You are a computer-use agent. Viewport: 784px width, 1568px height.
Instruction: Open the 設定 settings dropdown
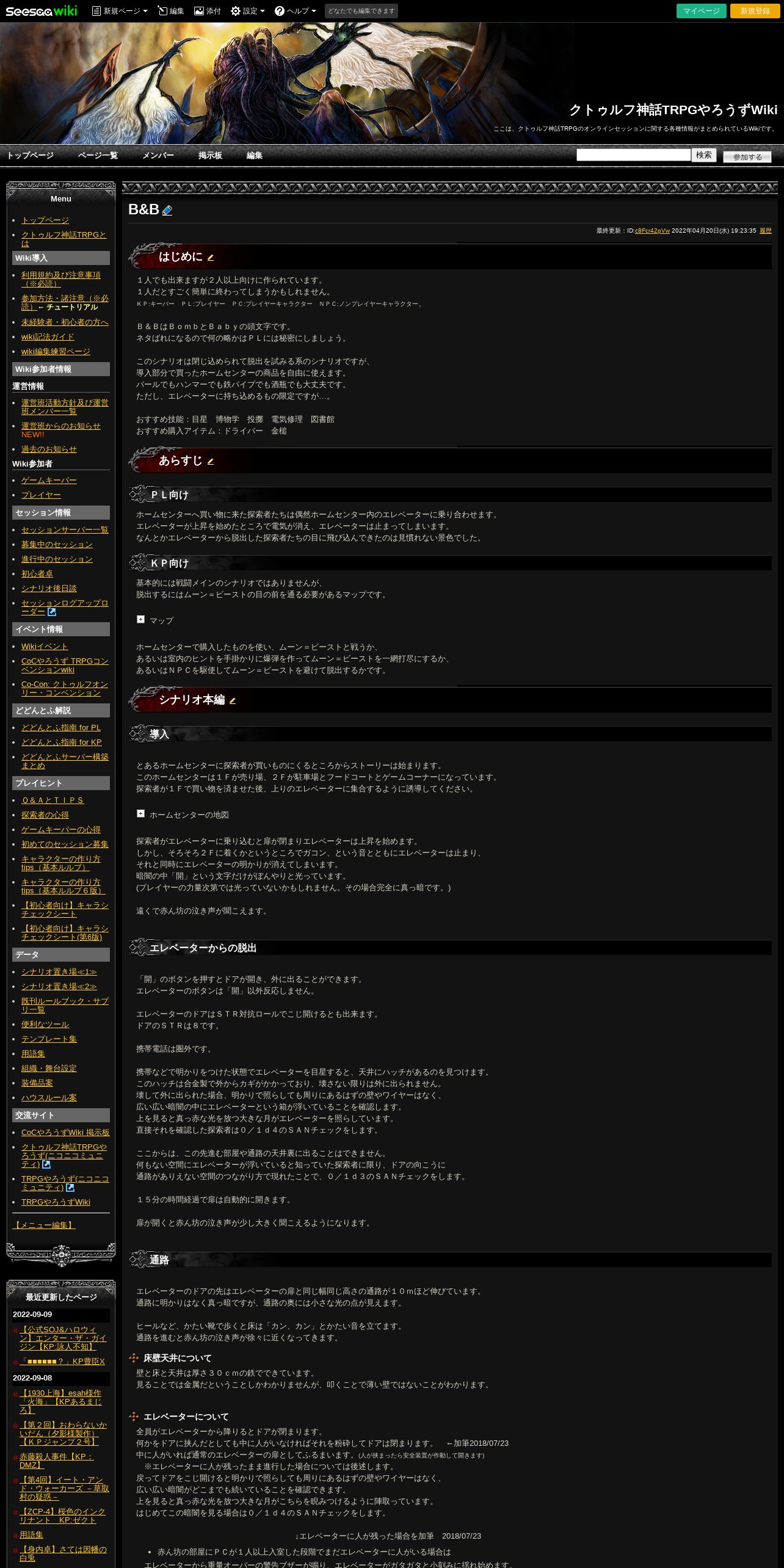pyautogui.click(x=247, y=11)
